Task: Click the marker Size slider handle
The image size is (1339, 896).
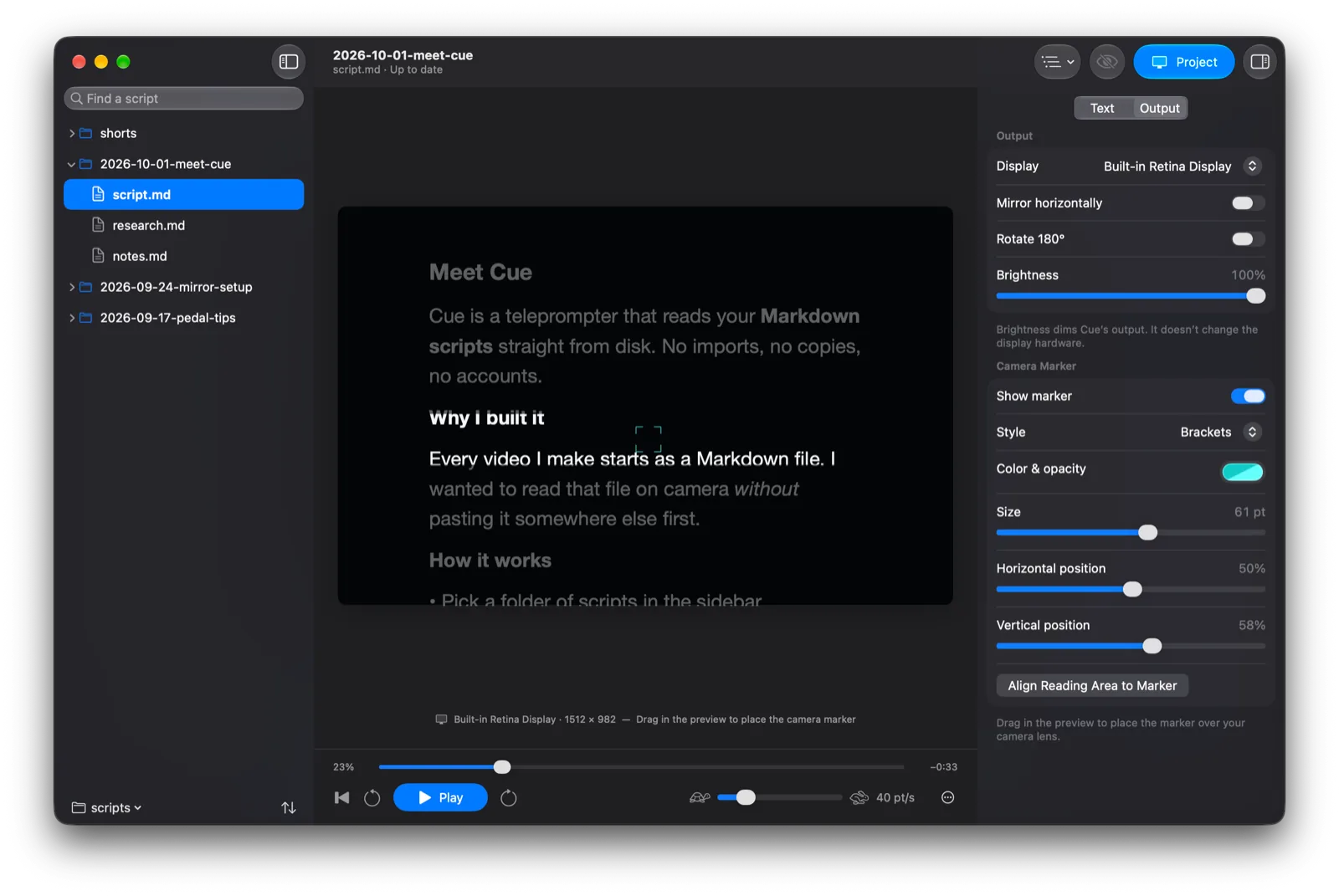Action: [1148, 533]
